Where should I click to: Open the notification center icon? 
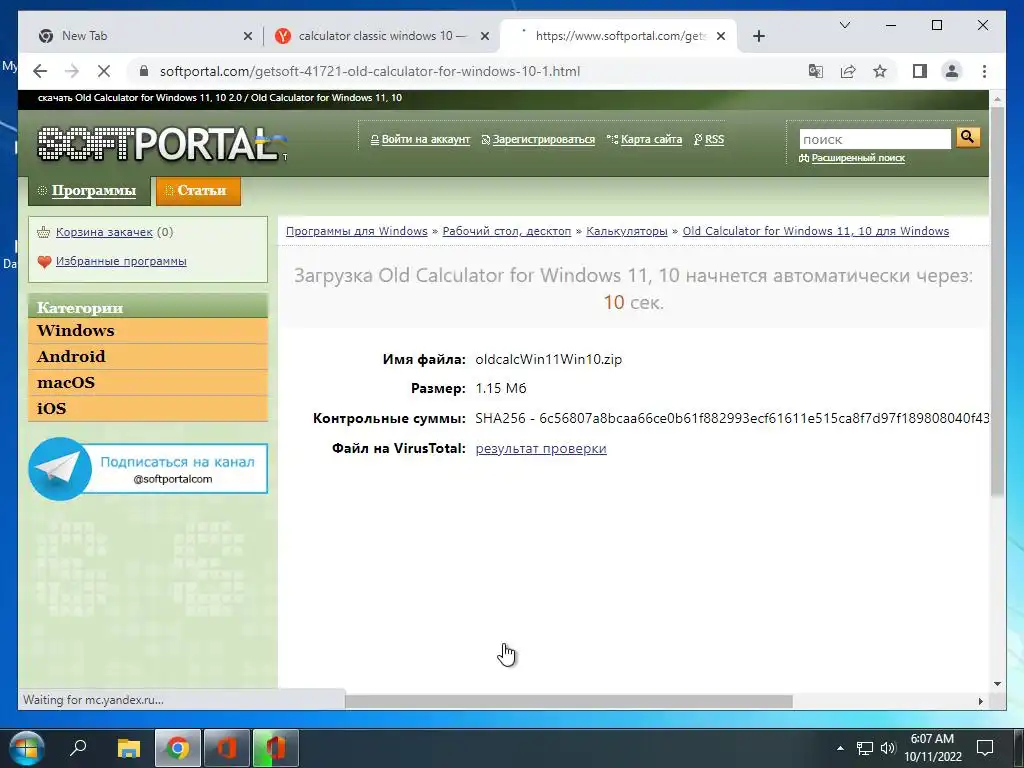coord(985,748)
